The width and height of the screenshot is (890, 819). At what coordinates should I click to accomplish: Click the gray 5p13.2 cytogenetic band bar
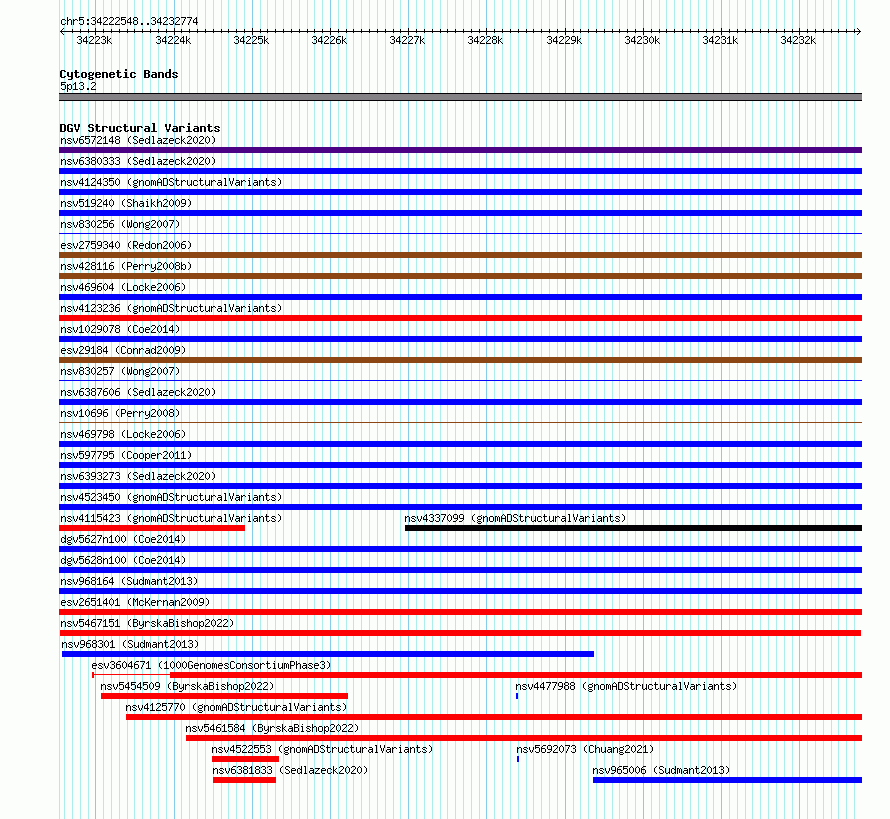pos(461,98)
